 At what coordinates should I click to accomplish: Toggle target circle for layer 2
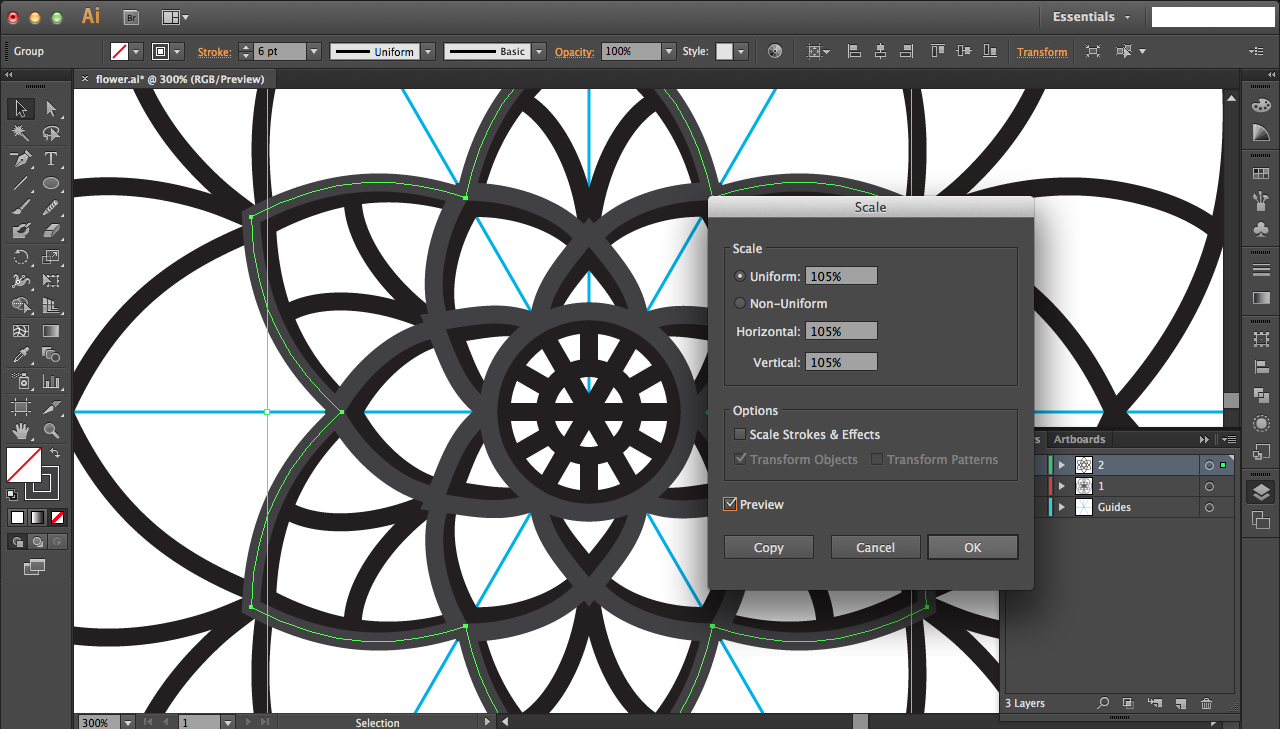tap(1209, 465)
